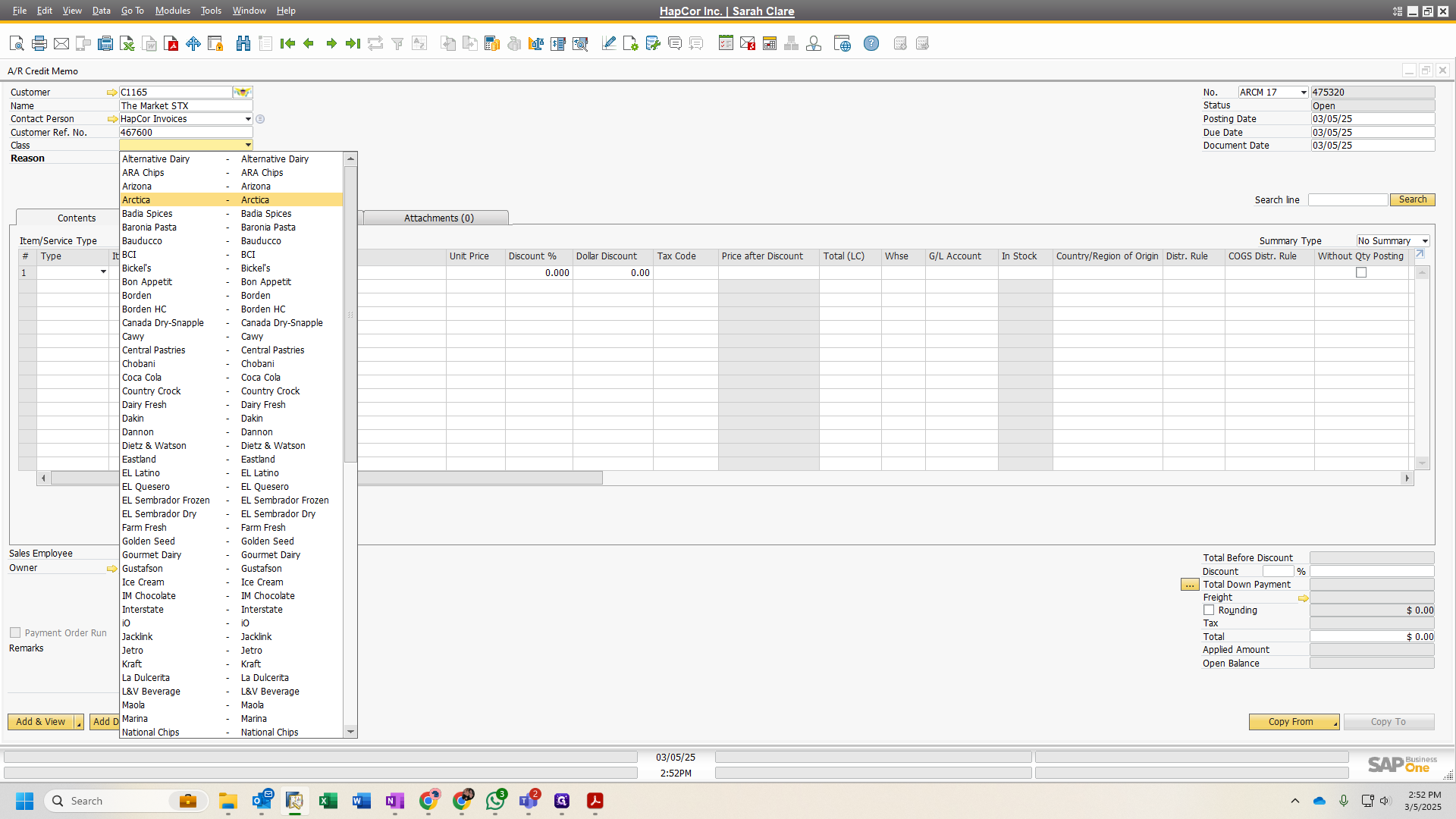Screen dimensions: 1456x819
Task: Click the Posting Date field
Action: click(1373, 119)
